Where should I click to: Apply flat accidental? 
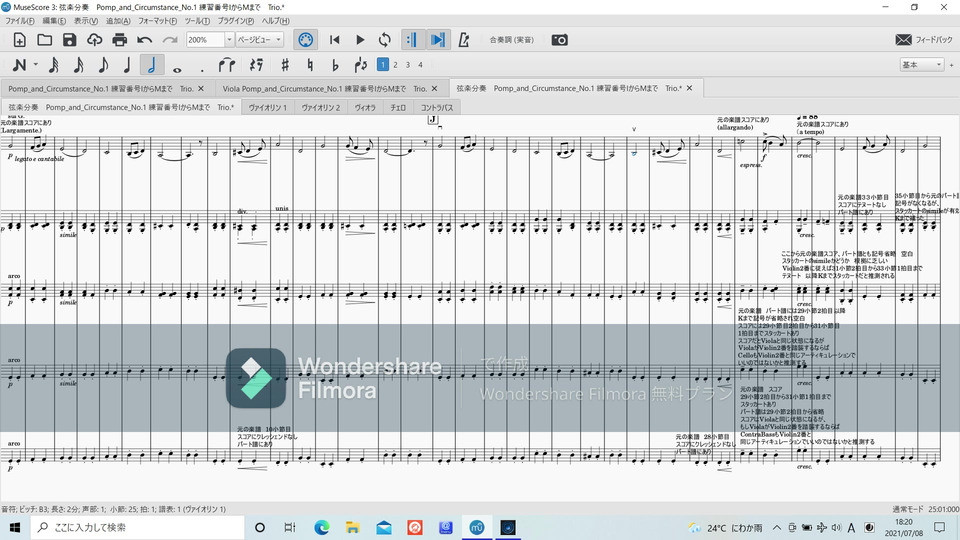[335, 64]
